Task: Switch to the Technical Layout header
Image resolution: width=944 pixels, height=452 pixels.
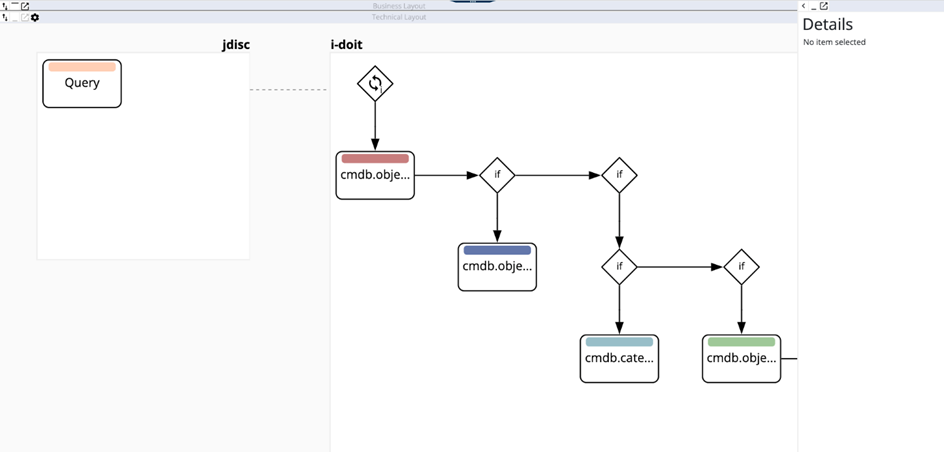Action: pos(399,17)
